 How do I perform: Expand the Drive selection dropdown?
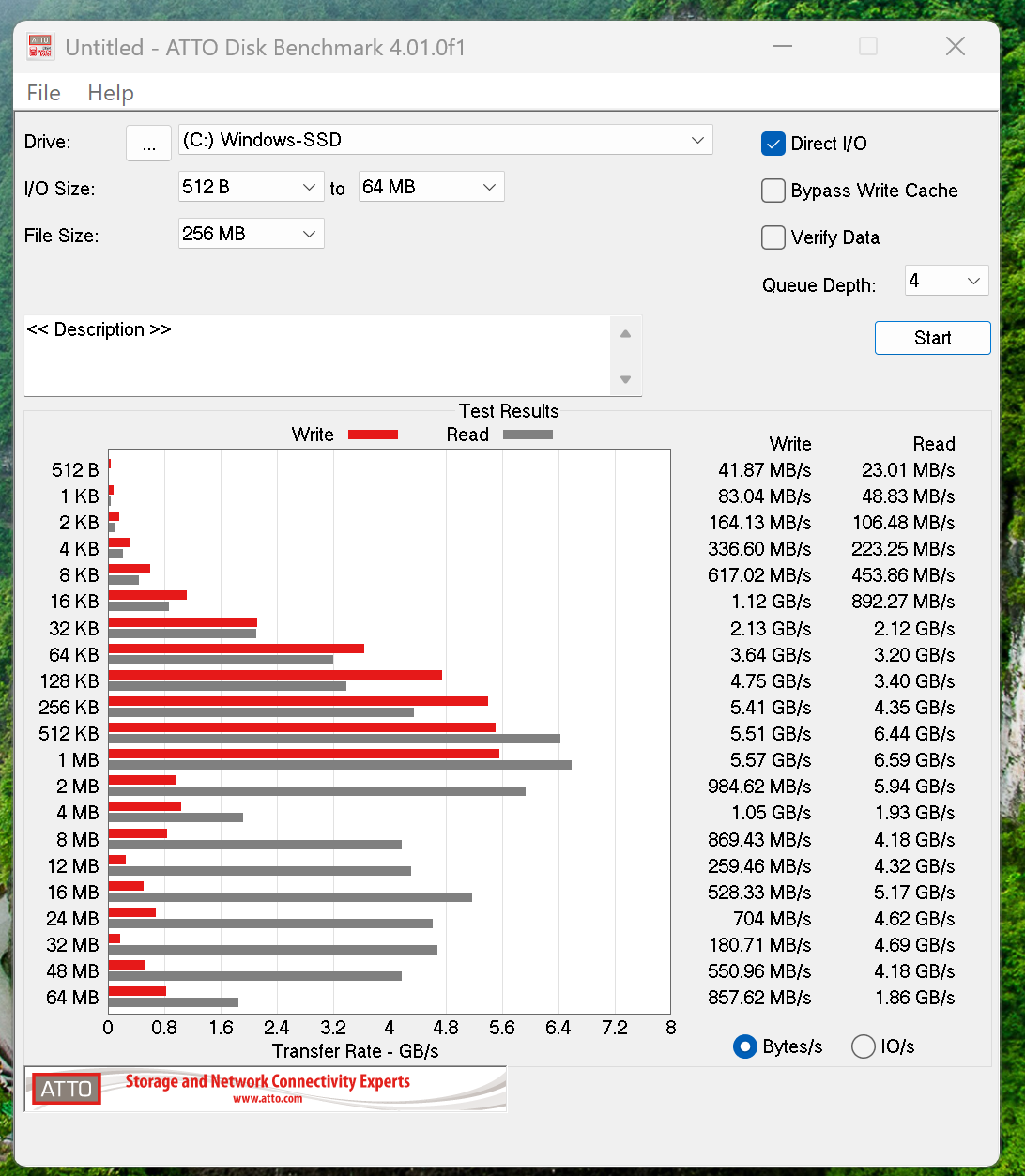[x=697, y=140]
